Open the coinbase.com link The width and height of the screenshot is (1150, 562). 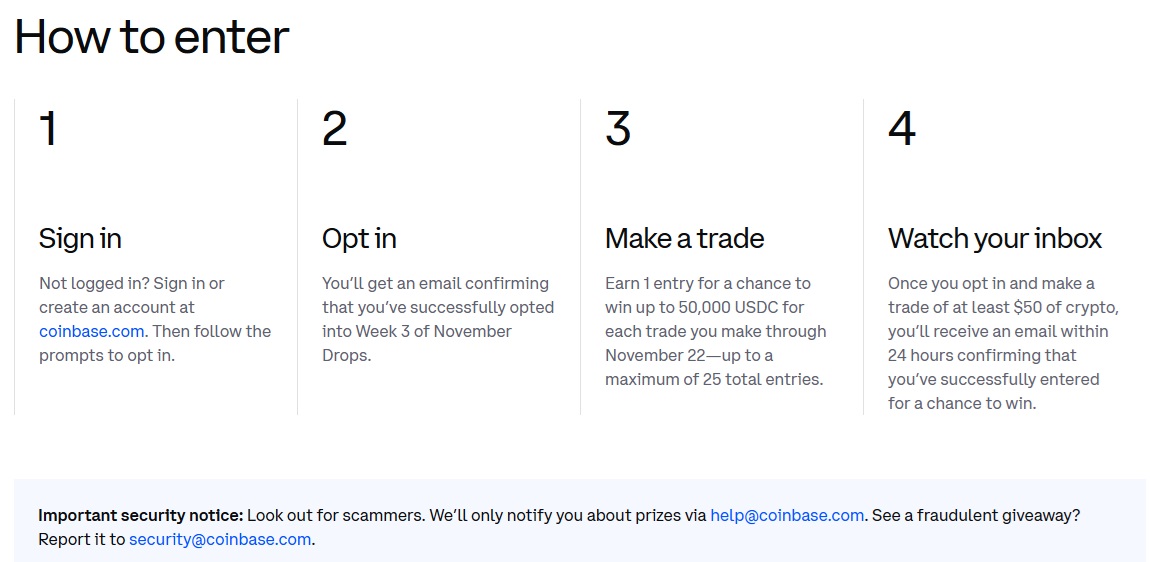92,331
